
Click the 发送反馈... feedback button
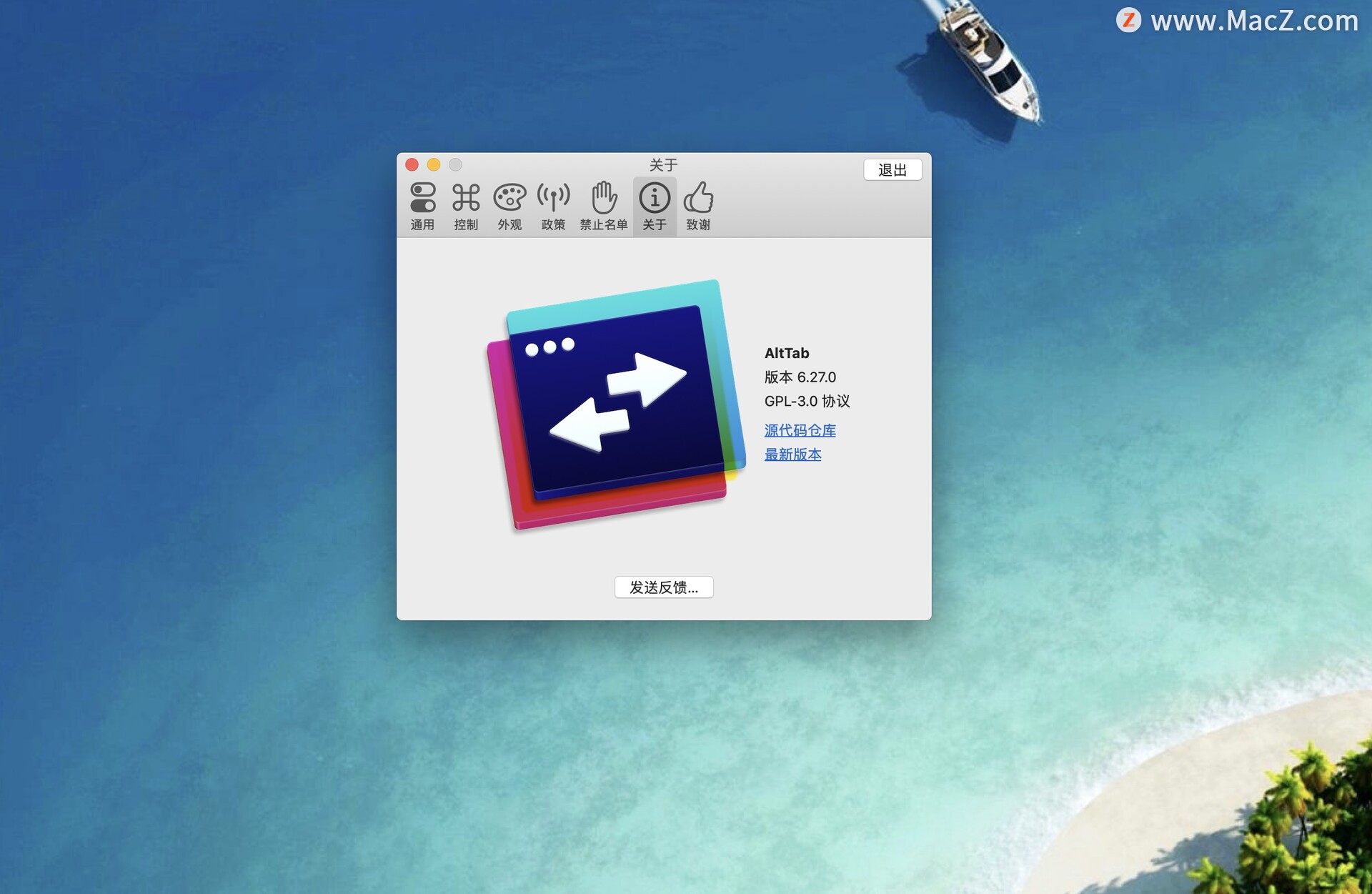[x=664, y=587]
